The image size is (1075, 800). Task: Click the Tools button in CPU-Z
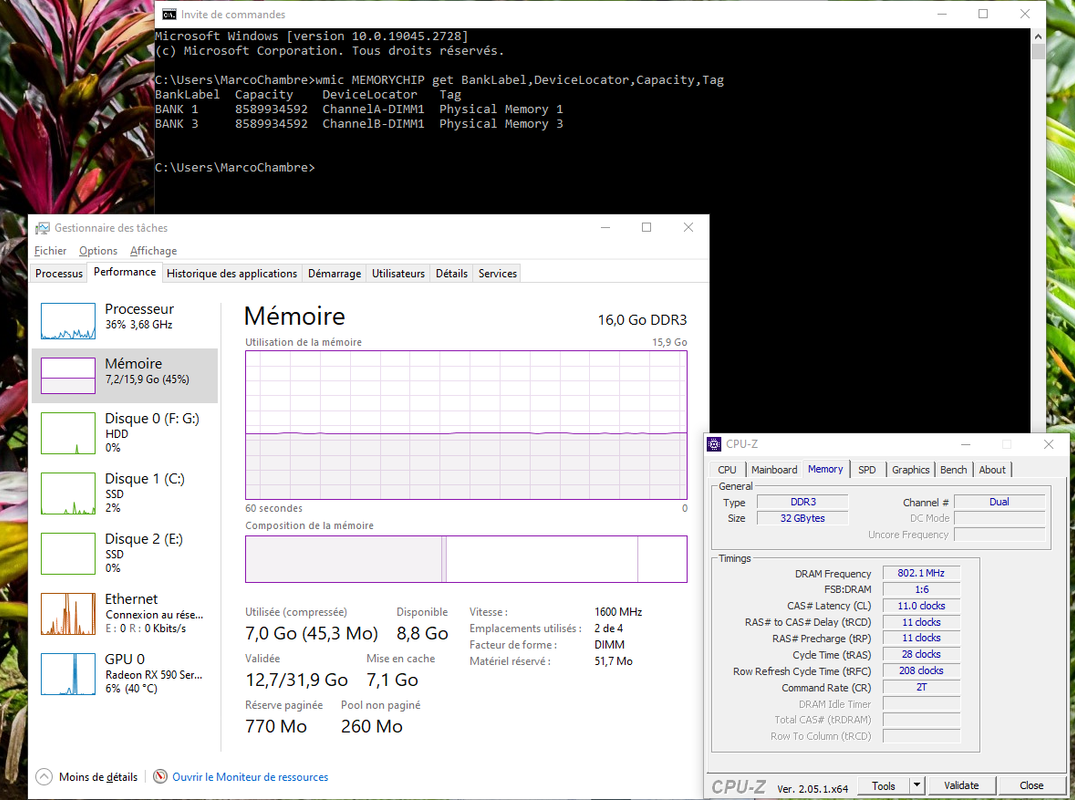[x=883, y=786]
